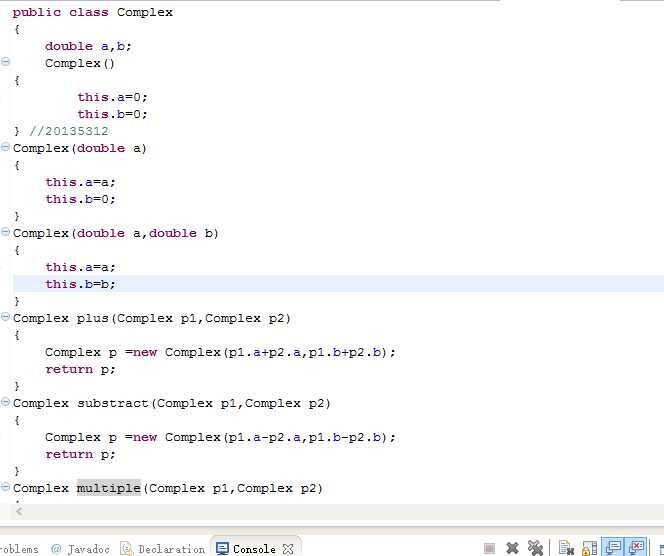The height and width of the screenshot is (556, 664).
Task: Click the Console tab monitor icon
Action: (x=222, y=549)
